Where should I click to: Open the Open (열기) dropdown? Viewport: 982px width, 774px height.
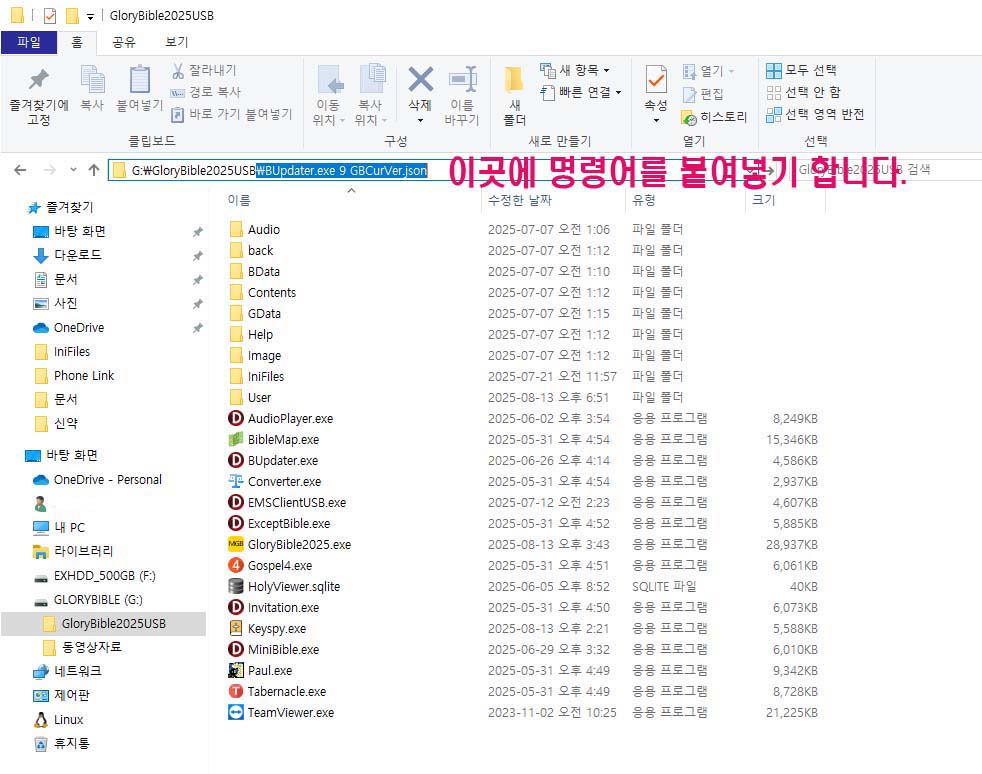[708, 71]
